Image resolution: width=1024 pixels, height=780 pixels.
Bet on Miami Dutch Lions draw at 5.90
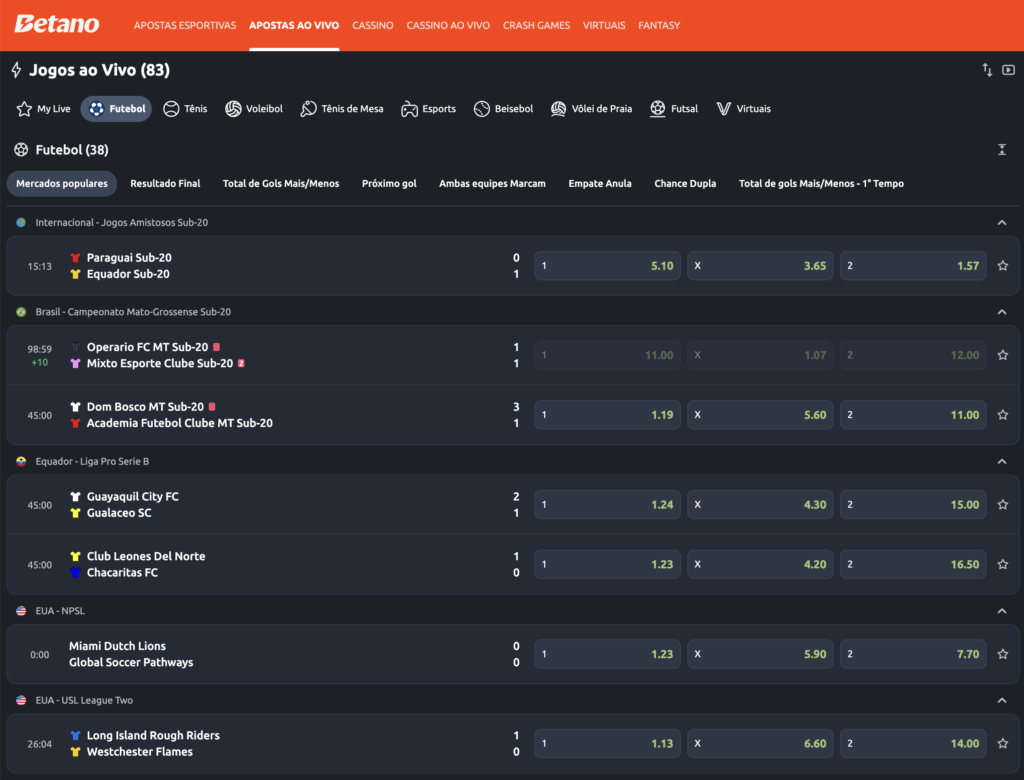coord(760,654)
